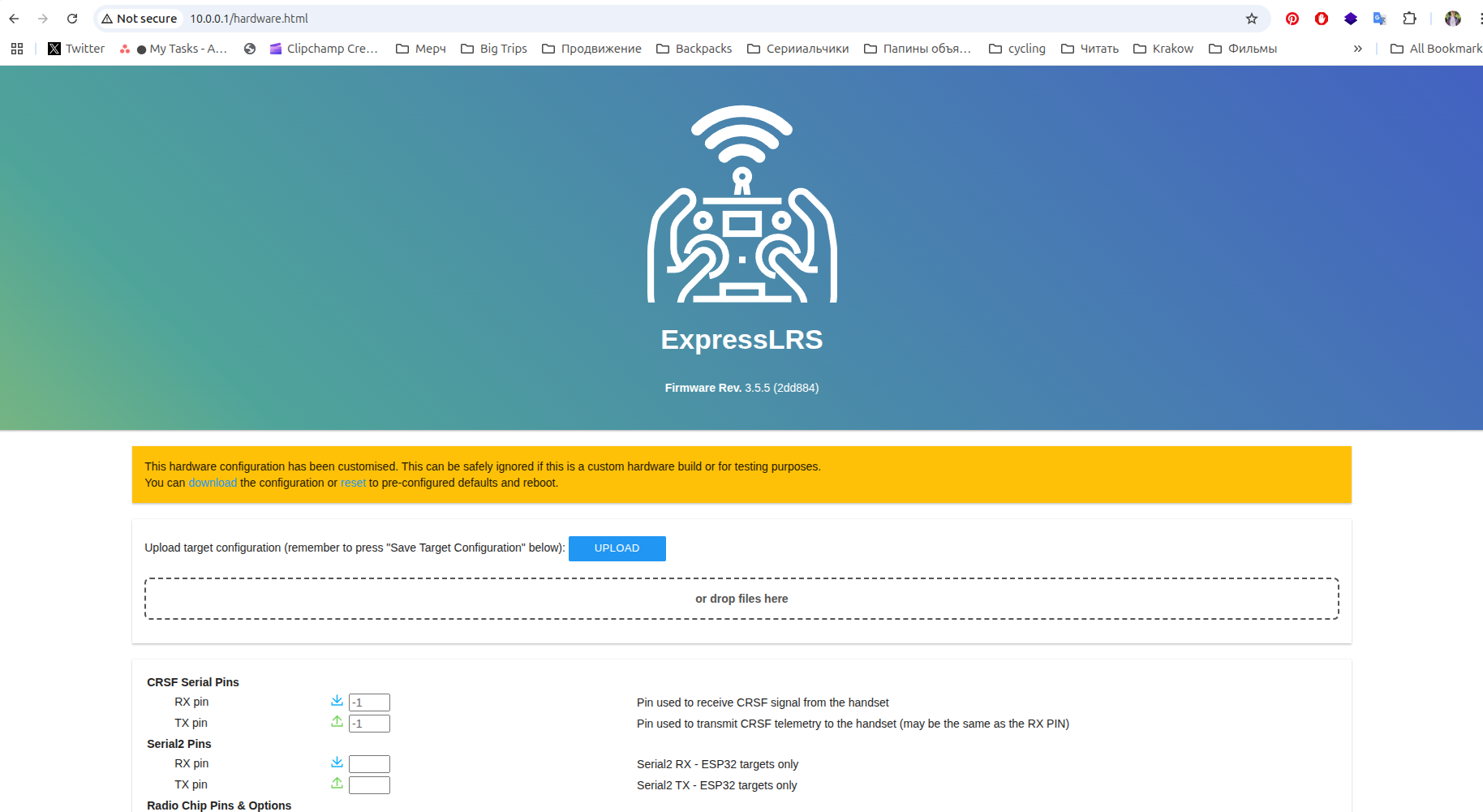Open the All Bookmarks folder
The image size is (1483, 812).
(x=1436, y=49)
